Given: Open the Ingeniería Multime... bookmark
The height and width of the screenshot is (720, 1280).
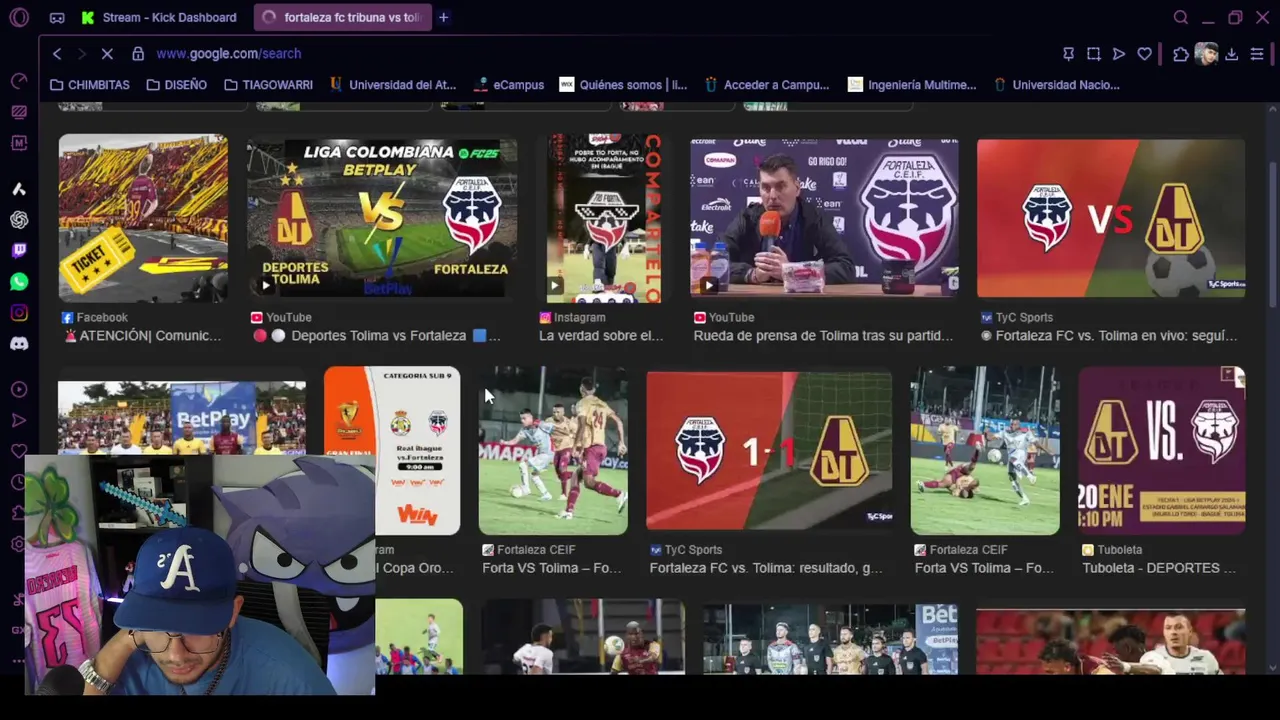Looking at the screenshot, I should pyautogui.click(x=912, y=85).
